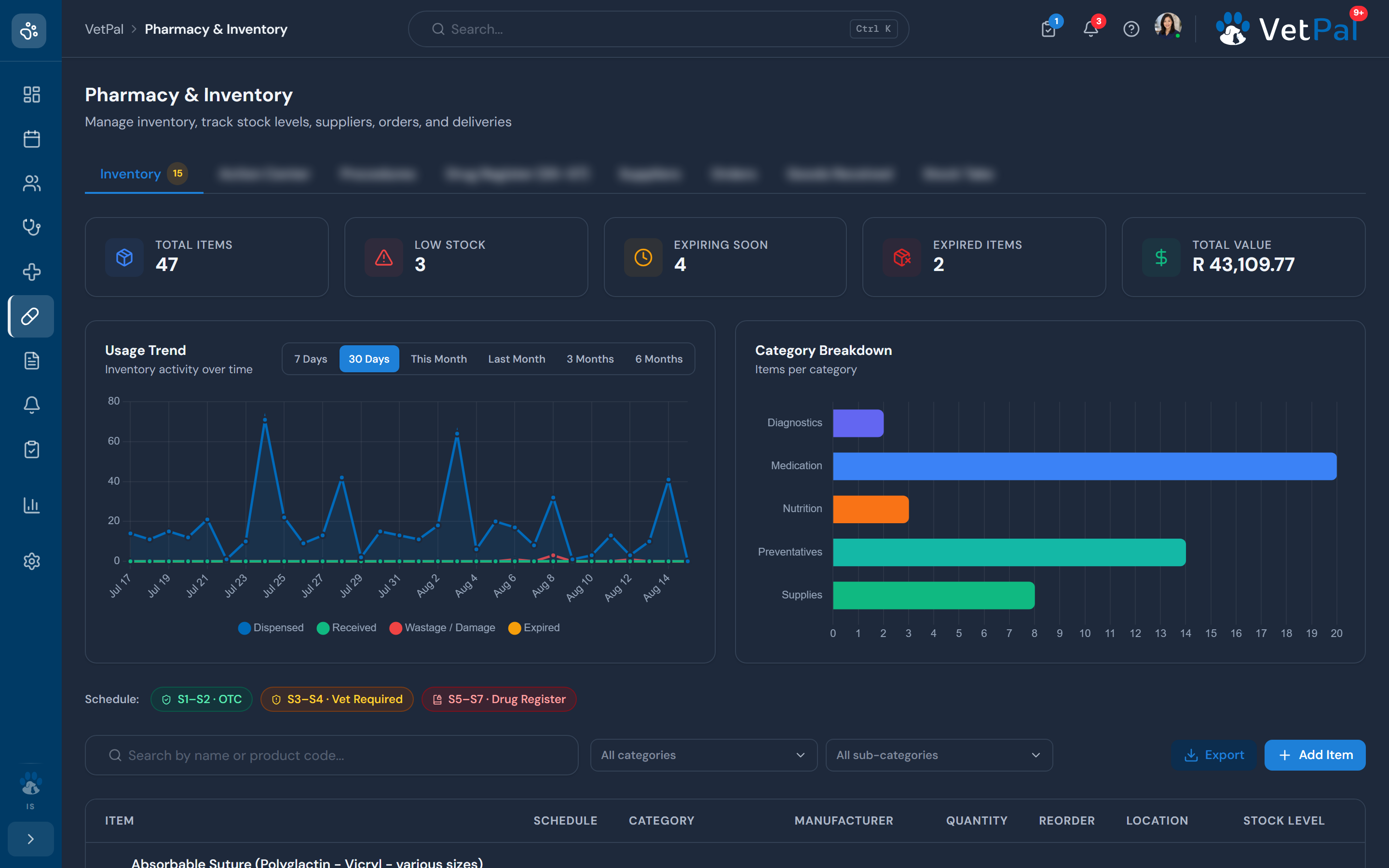Screen dimensions: 1389x868
Task: Toggle the S5–S7 · Drug Register filter
Action: 499,699
